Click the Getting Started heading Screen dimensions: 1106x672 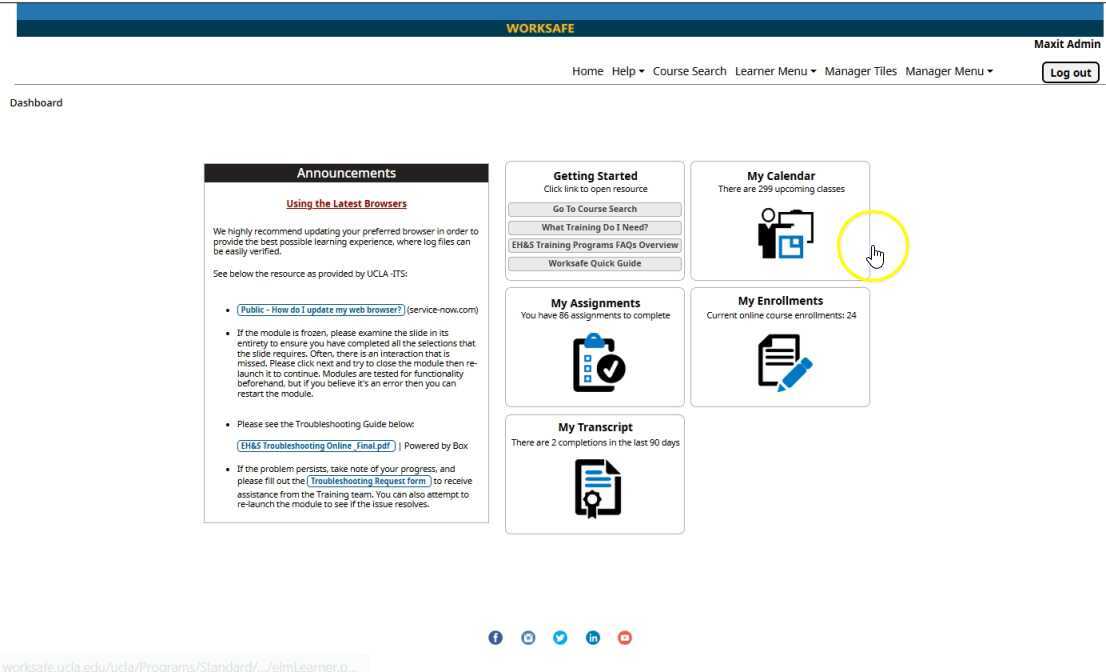point(595,176)
